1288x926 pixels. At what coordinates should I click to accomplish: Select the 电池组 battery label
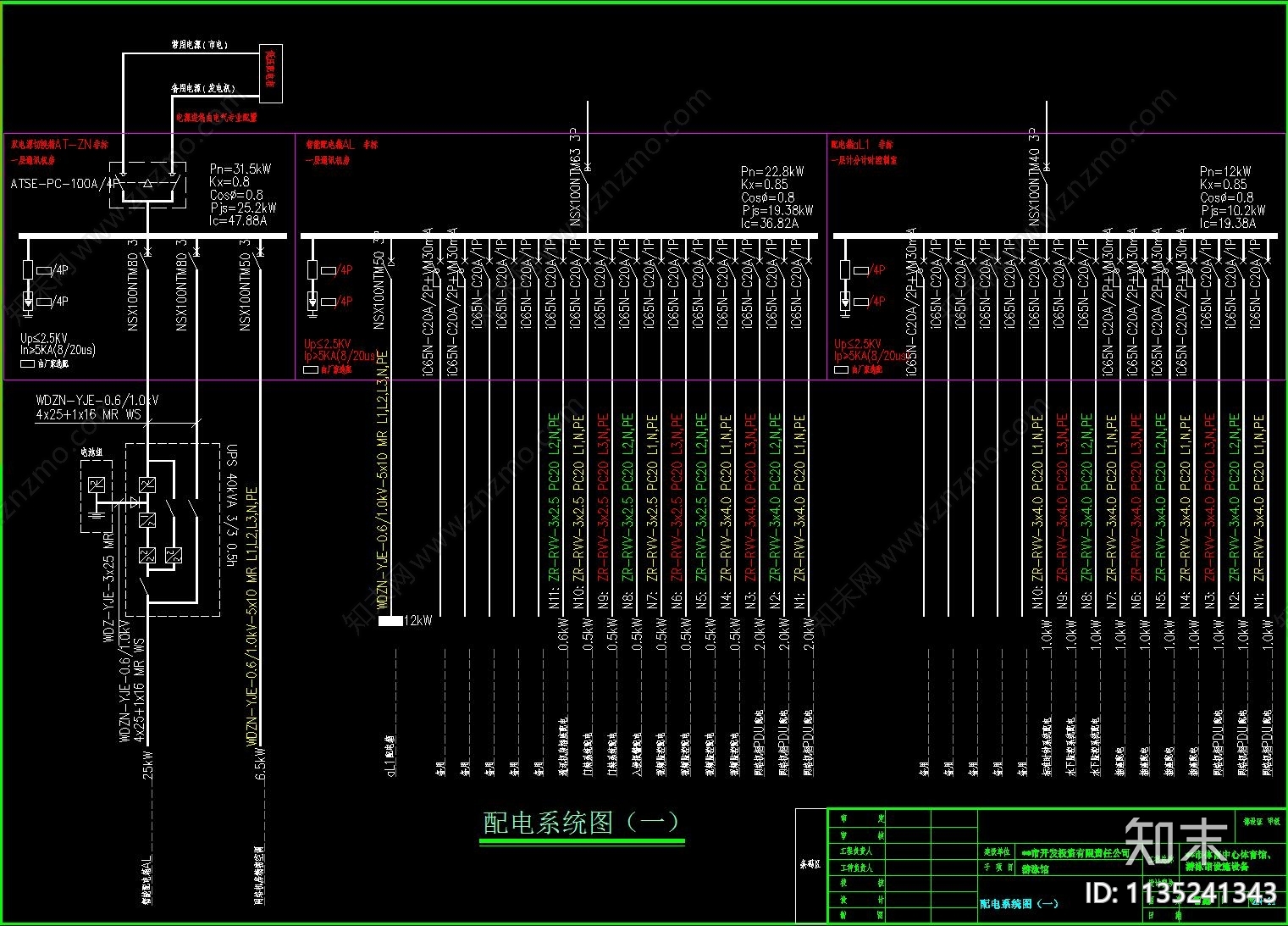pos(91,453)
